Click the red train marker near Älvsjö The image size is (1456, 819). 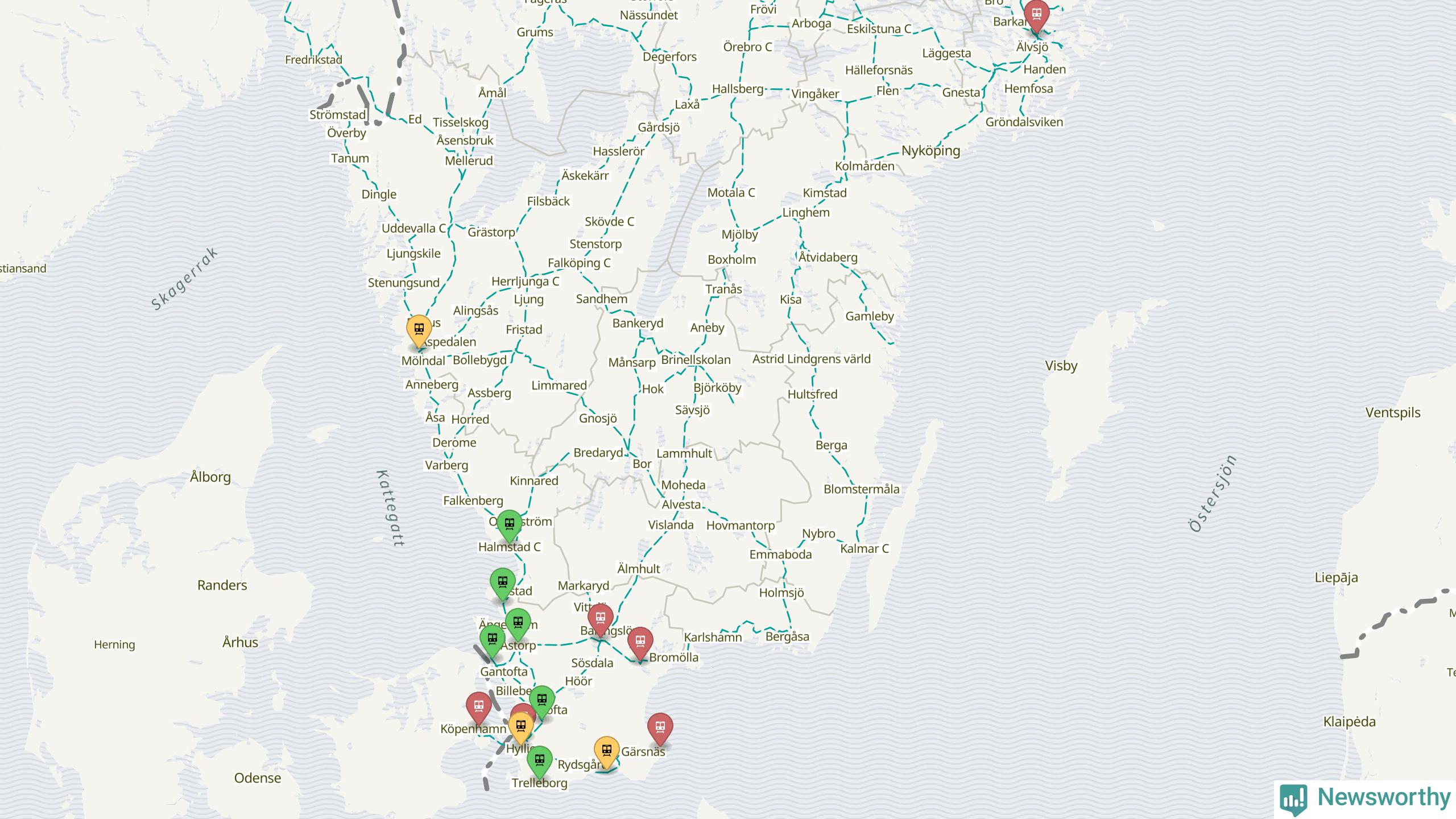pyautogui.click(x=1036, y=14)
